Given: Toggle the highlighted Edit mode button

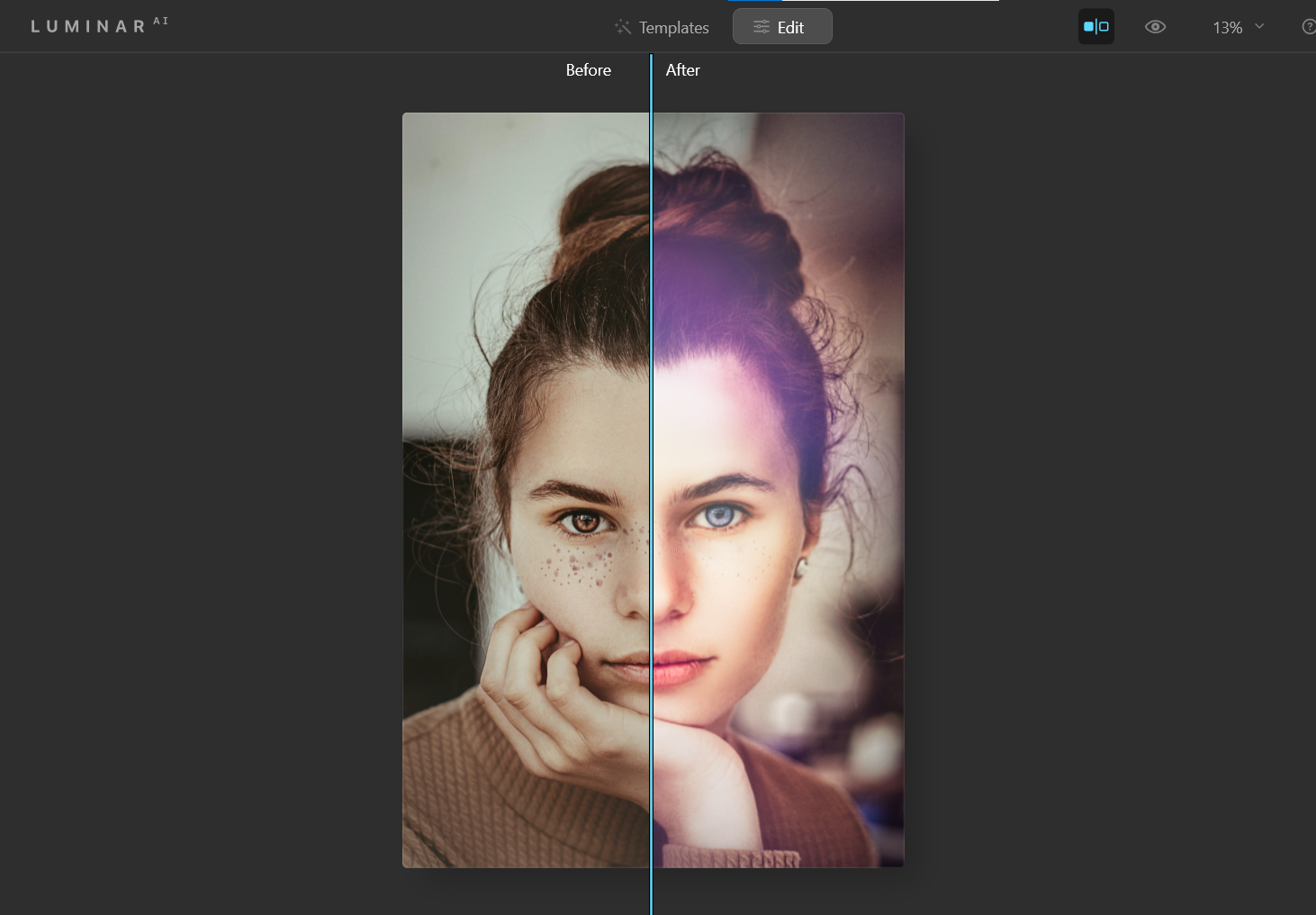Looking at the screenshot, I should pyautogui.click(x=782, y=26).
